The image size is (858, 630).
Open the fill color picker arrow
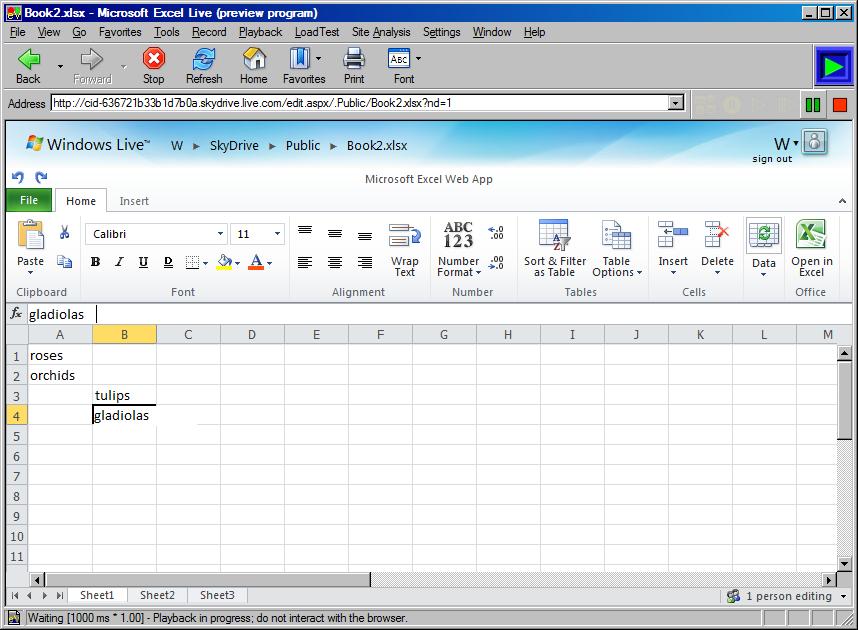[x=236, y=263]
